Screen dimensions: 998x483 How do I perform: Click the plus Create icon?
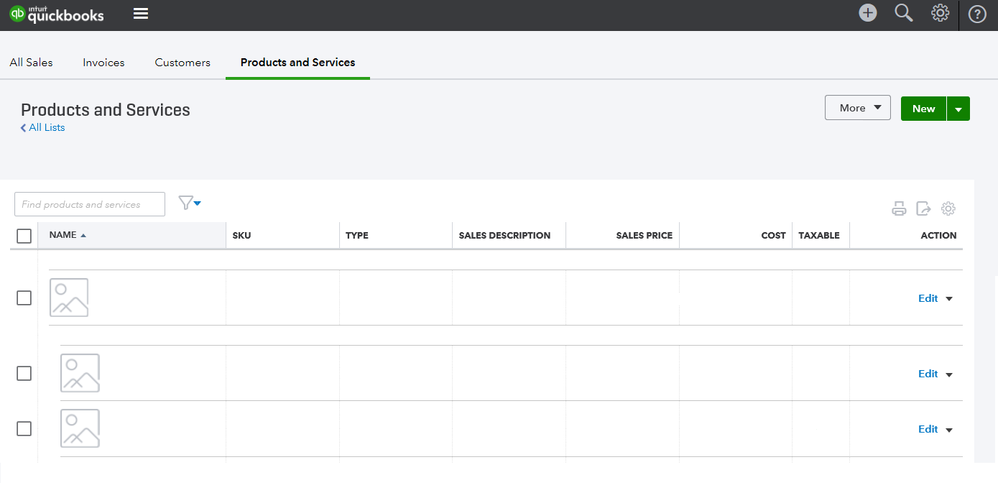tap(868, 13)
